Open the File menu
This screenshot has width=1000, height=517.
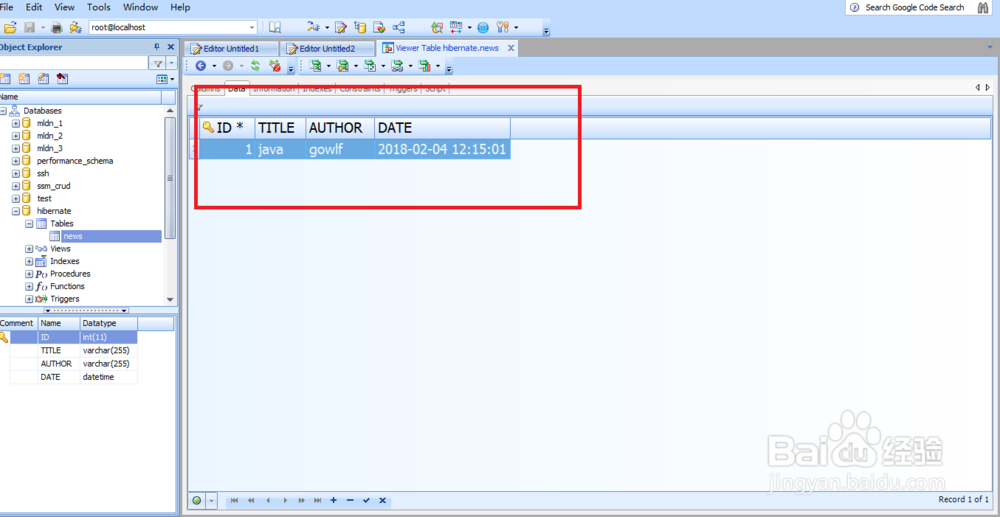[7, 7]
